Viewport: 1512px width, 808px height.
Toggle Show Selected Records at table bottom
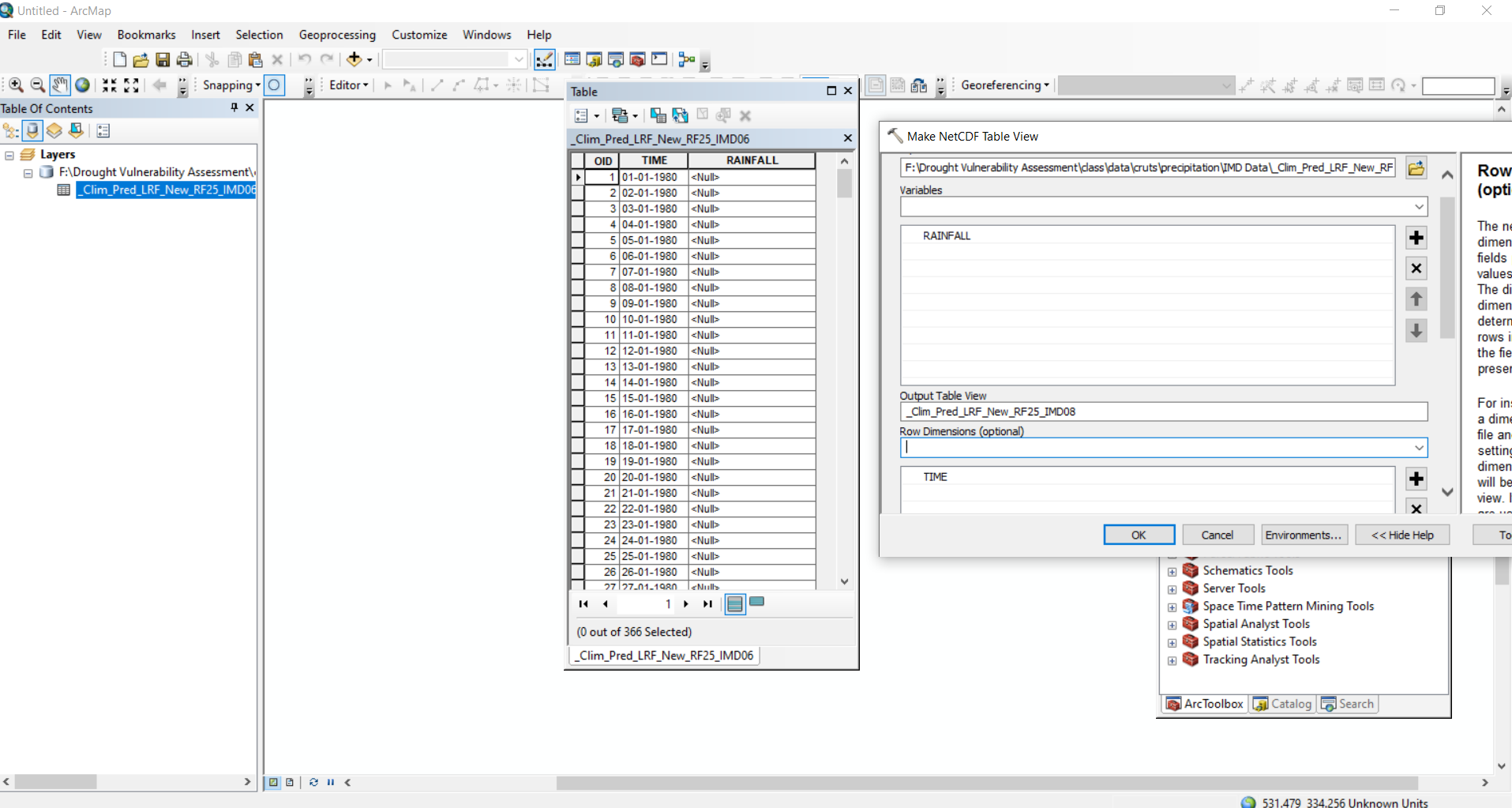tap(756, 602)
